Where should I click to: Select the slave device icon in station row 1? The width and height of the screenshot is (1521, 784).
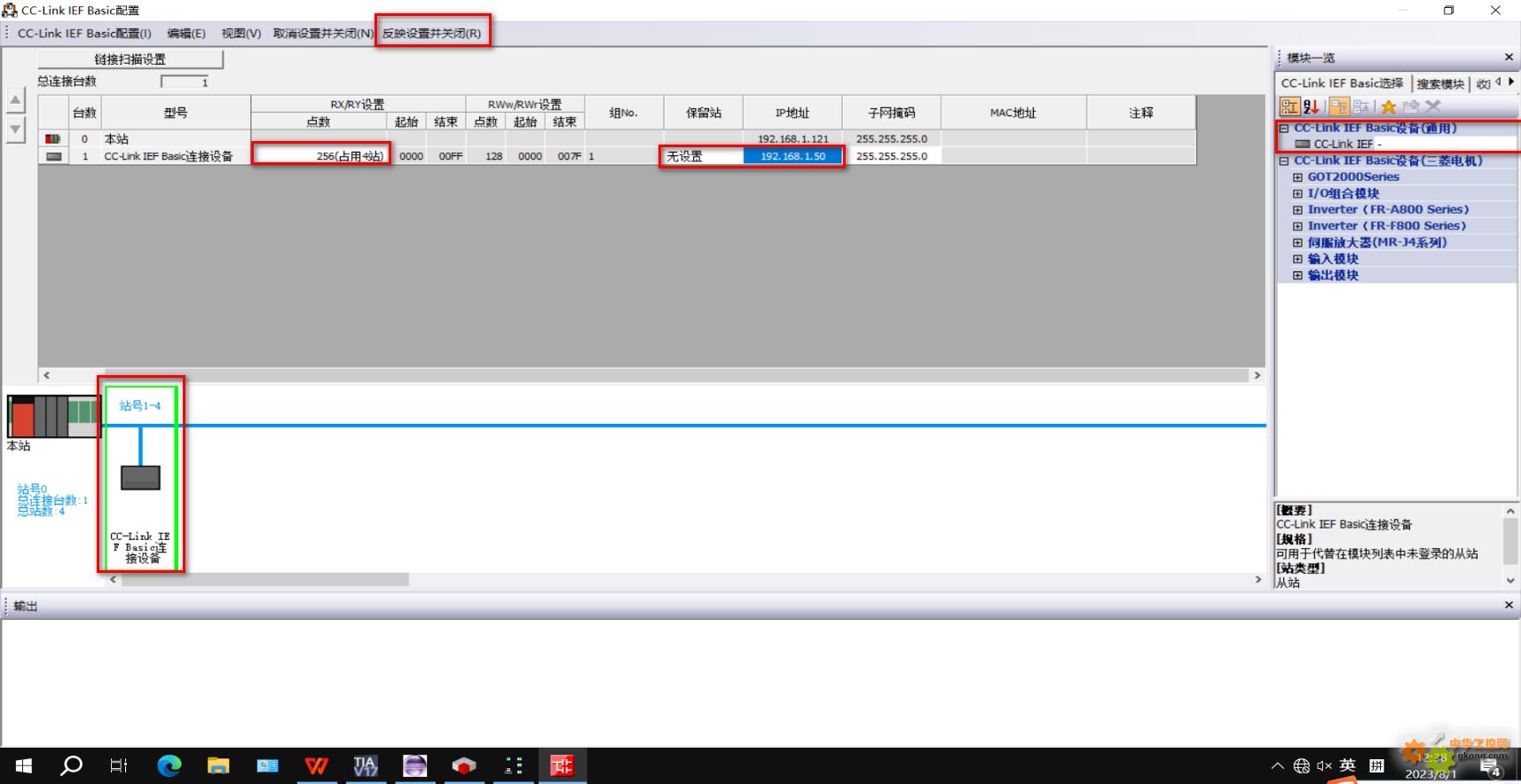pos(54,156)
